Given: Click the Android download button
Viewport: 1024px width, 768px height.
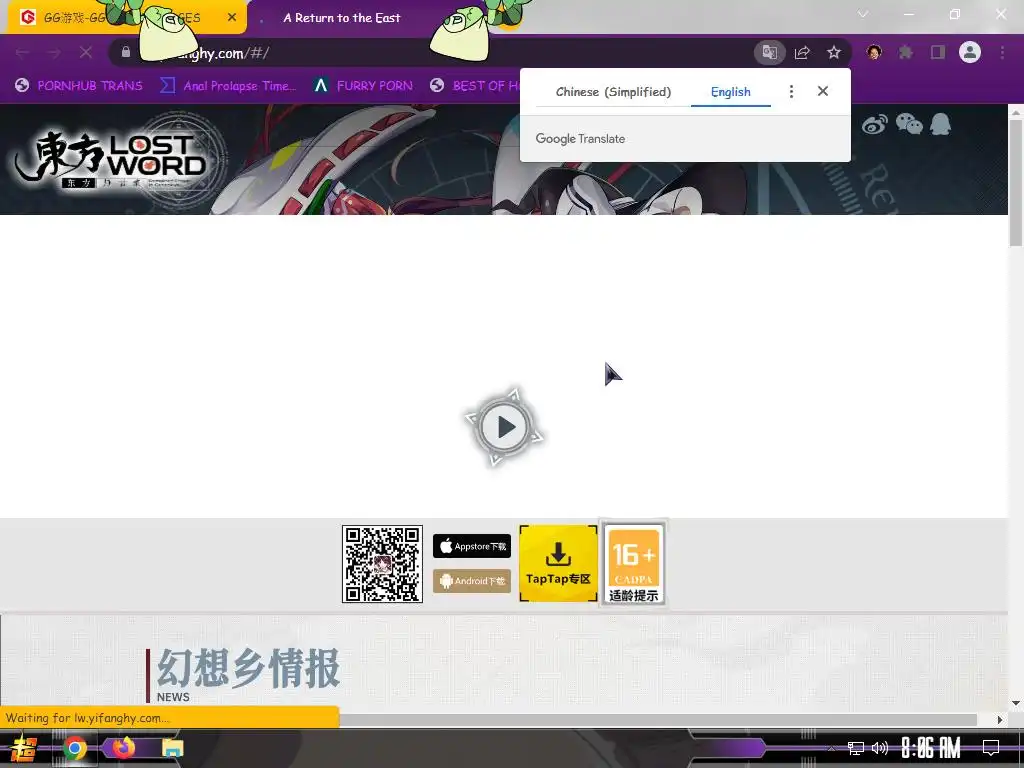Looking at the screenshot, I should pyautogui.click(x=472, y=581).
